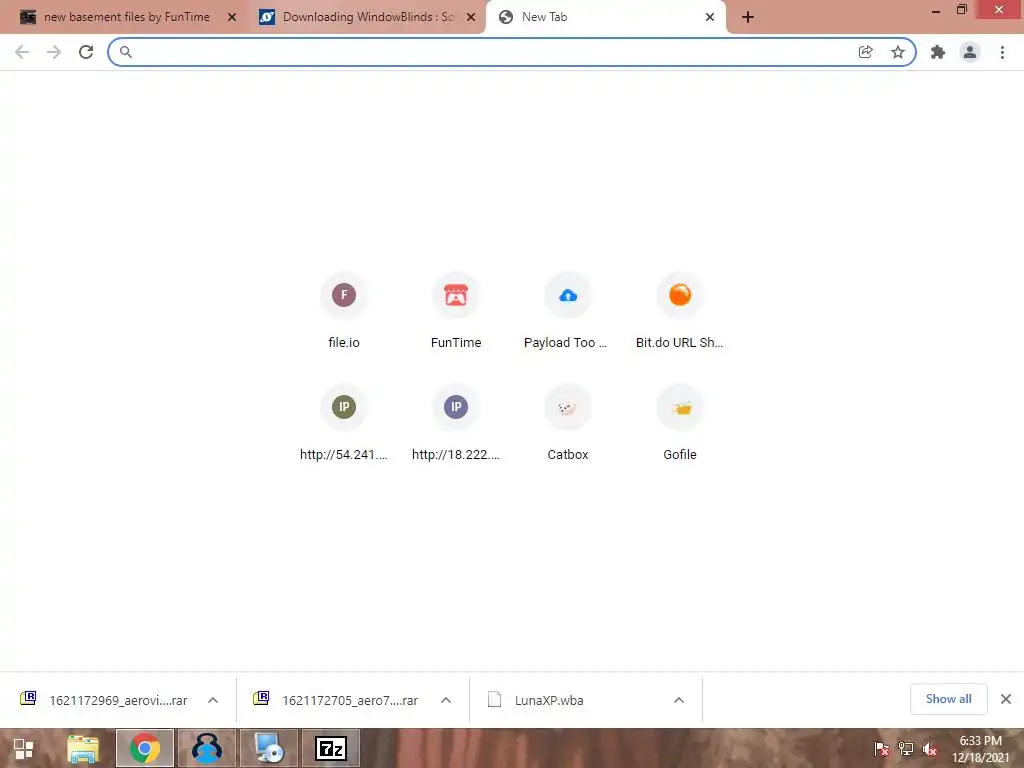1024x768 pixels.
Task: Go forward using the forward arrow
Action: pyautogui.click(x=54, y=52)
